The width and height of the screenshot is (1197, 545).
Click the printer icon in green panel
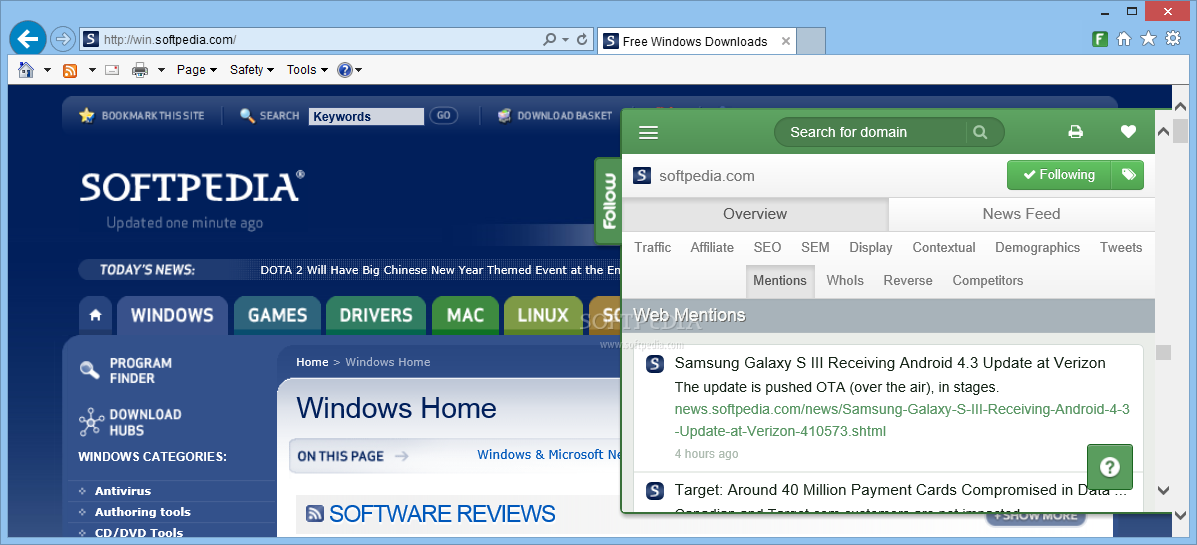coord(1076,132)
